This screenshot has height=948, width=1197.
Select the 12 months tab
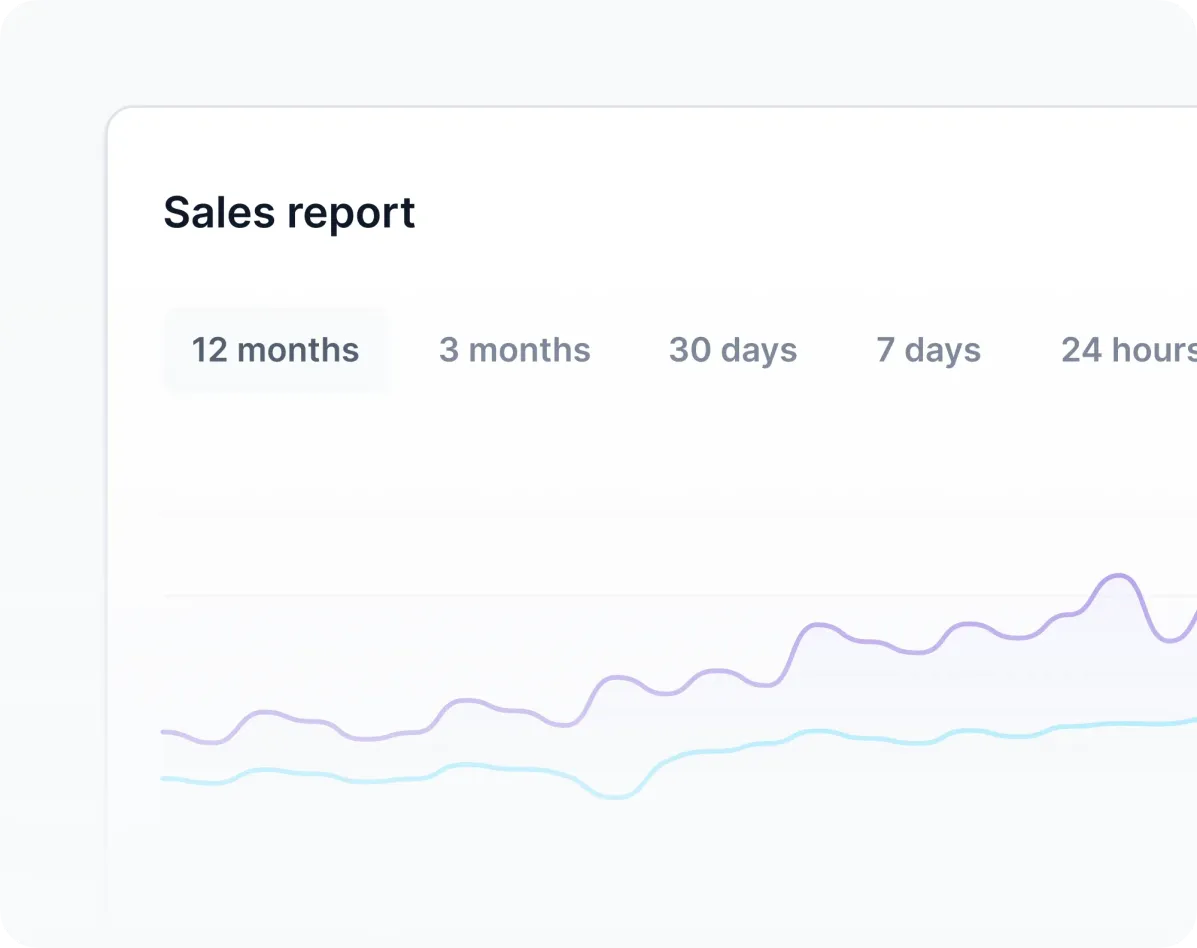pos(275,350)
